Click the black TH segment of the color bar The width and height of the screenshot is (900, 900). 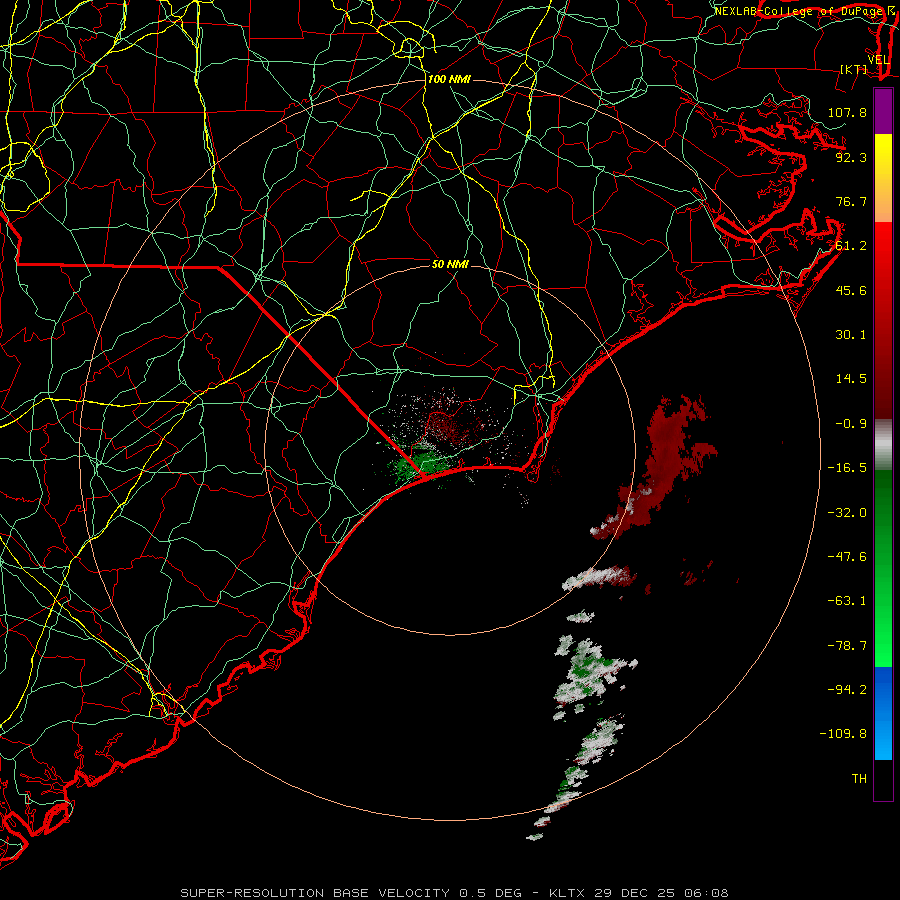tap(883, 780)
